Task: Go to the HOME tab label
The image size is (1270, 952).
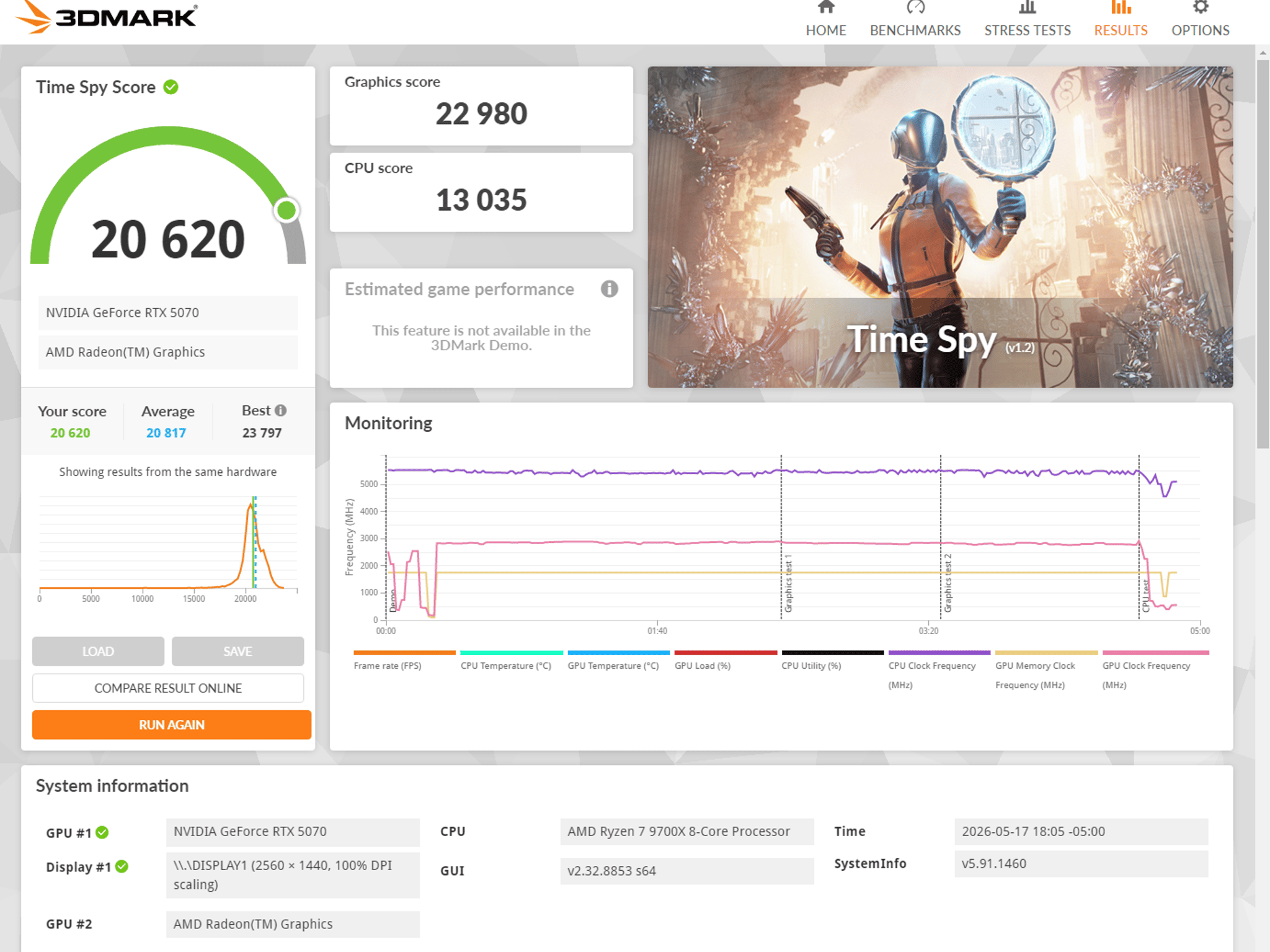Action: pyautogui.click(x=826, y=30)
